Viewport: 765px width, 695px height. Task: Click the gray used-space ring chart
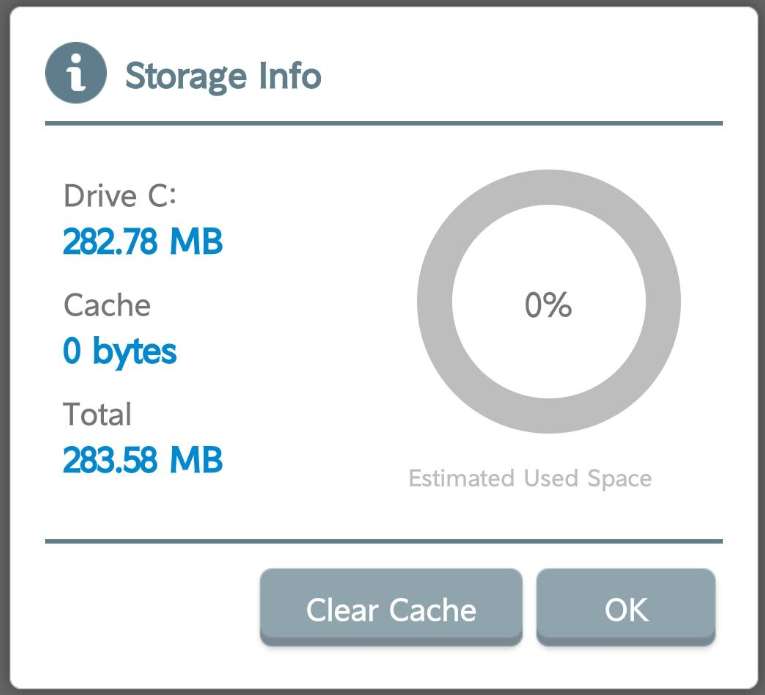pos(435,302)
